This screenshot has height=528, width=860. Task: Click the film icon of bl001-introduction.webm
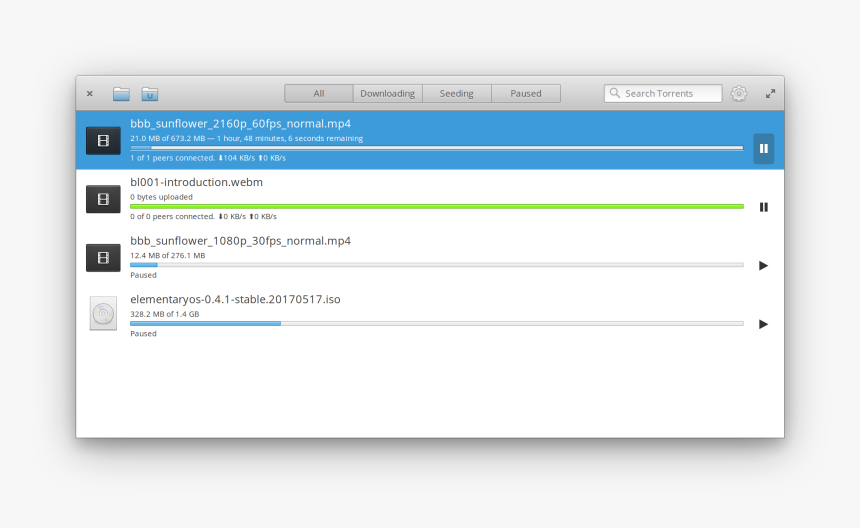[x=103, y=199]
